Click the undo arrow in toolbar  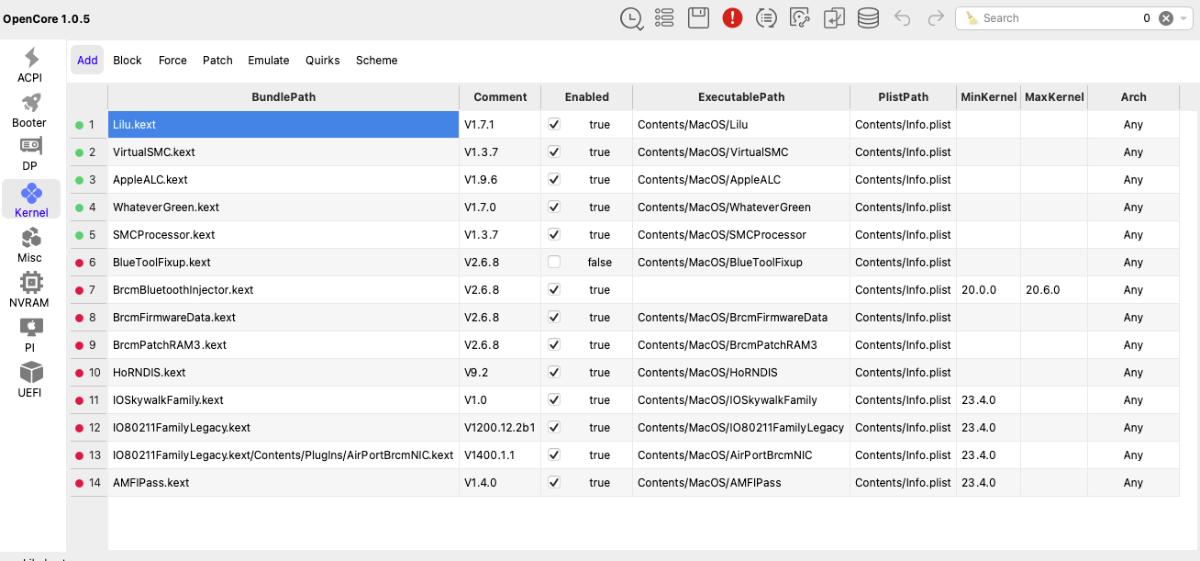coord(902,18)
